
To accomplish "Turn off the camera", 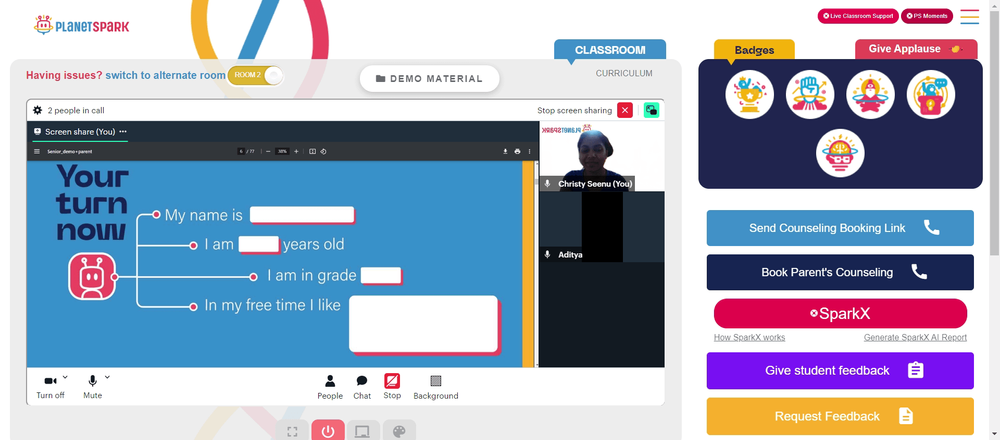I will 50,387.
